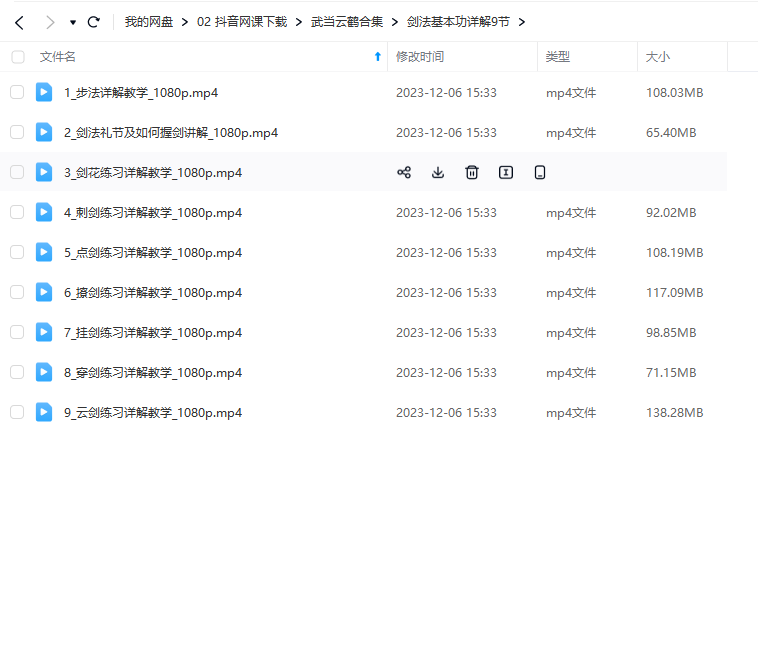758x657 pixels.
Task: Check the box for 6_撩剑练习详解教学 file
Action: click(x=17, y=292)
